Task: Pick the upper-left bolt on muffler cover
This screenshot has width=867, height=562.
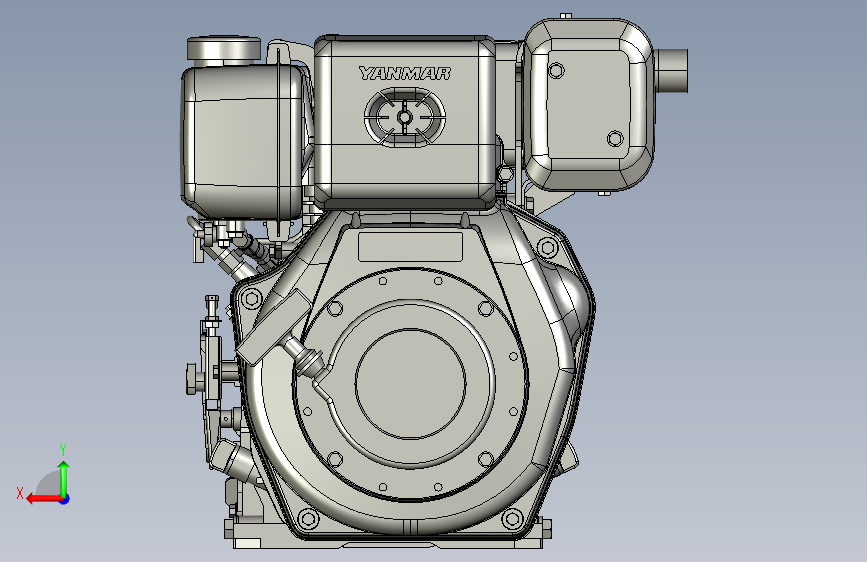Action: tap(556, 71)
